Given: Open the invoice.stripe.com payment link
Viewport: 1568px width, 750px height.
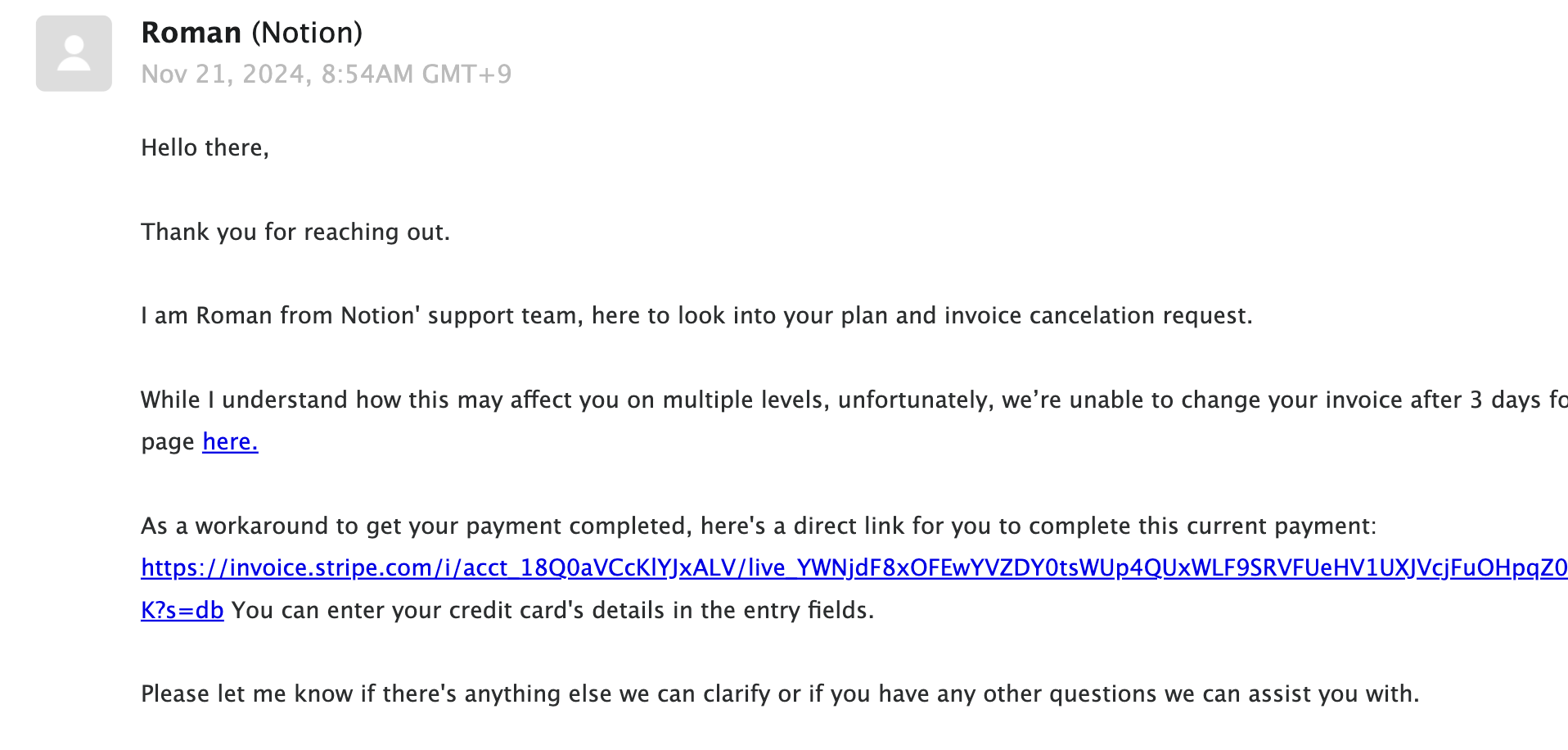Looking at the screenshot, I should click(854, 567).
